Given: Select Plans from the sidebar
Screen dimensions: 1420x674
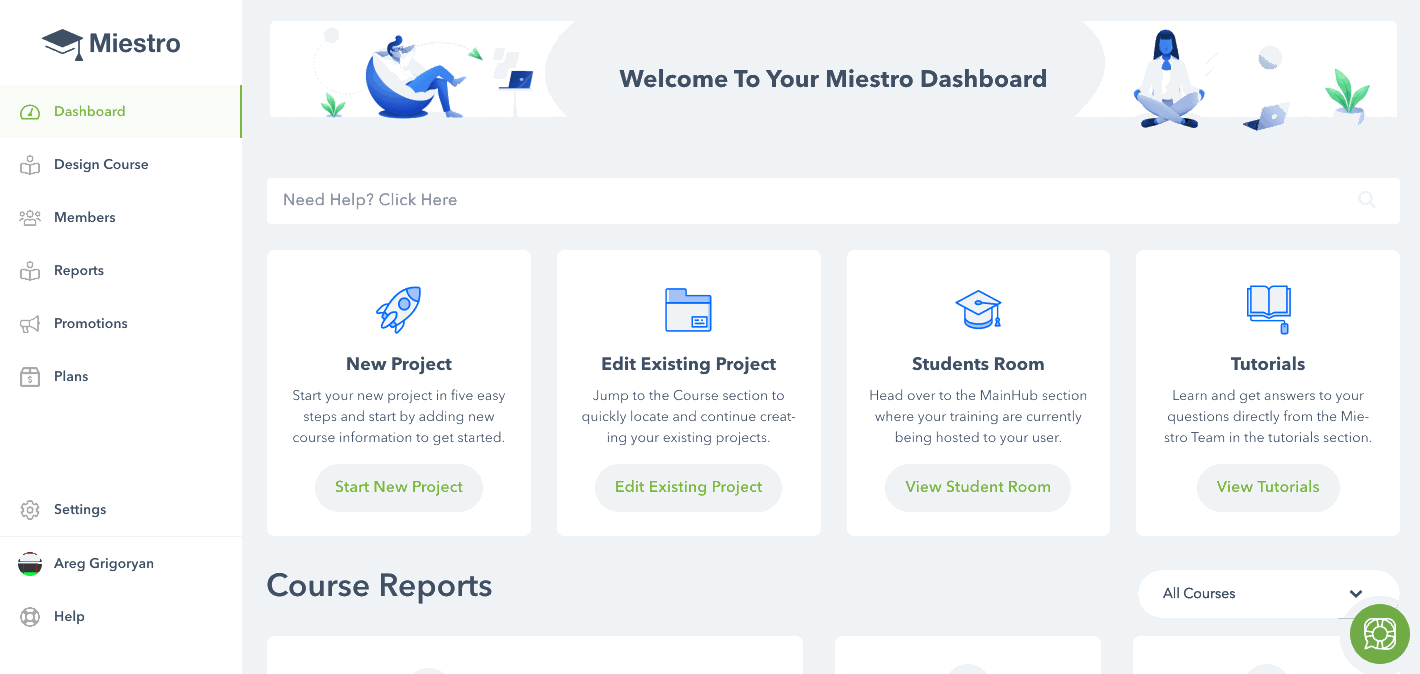Looking at the screenshot, I should pos(120,377).
